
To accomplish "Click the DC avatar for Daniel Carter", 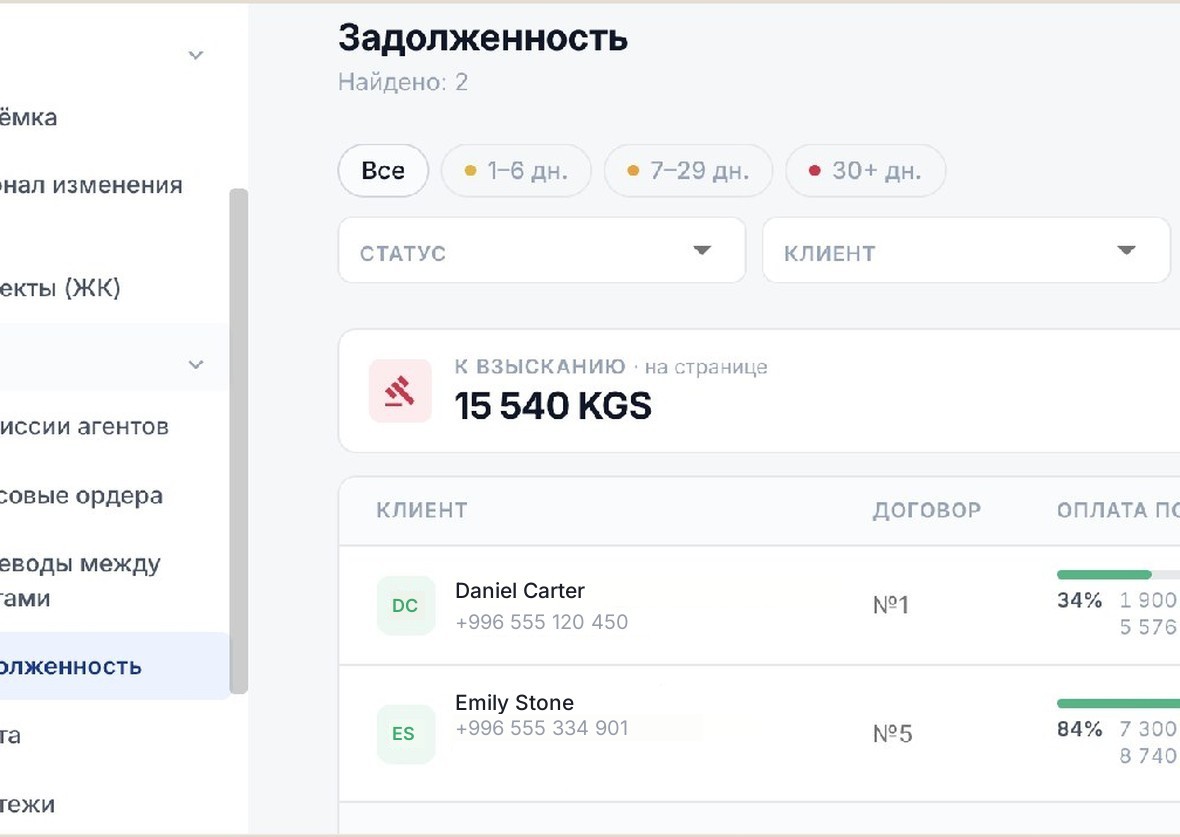I will 406,605.
